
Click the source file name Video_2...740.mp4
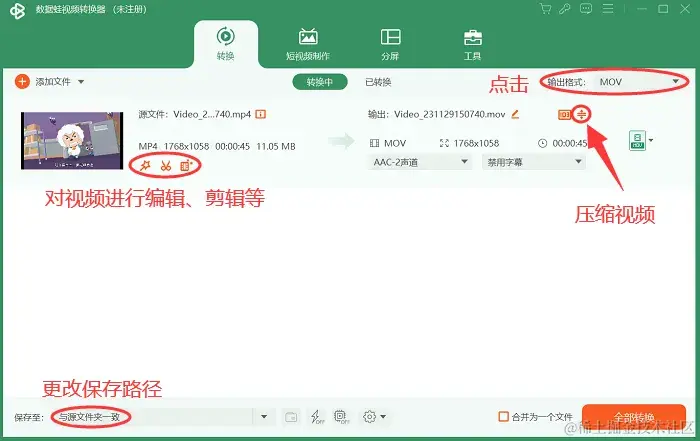click(212, 114)
